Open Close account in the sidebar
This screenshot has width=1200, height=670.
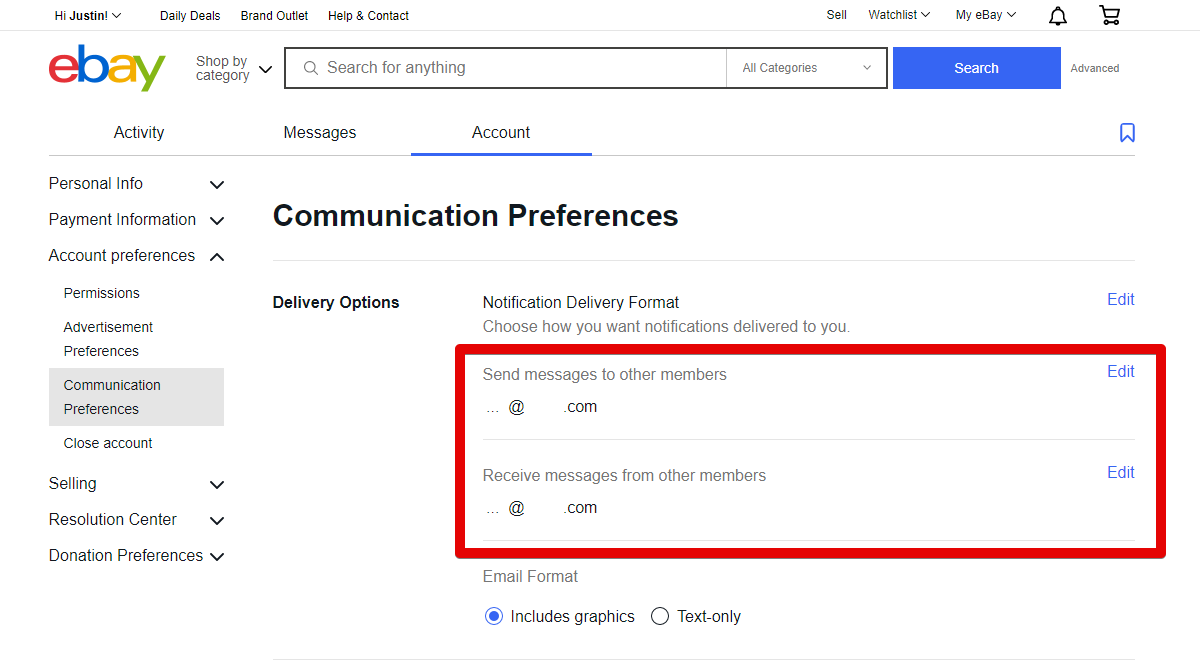click(x=108, y=443)
